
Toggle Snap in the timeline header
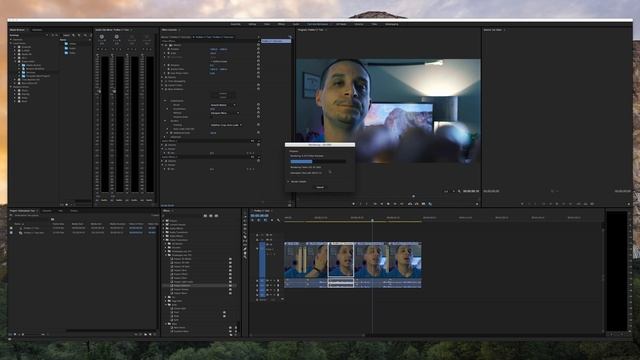click(258, 220)
